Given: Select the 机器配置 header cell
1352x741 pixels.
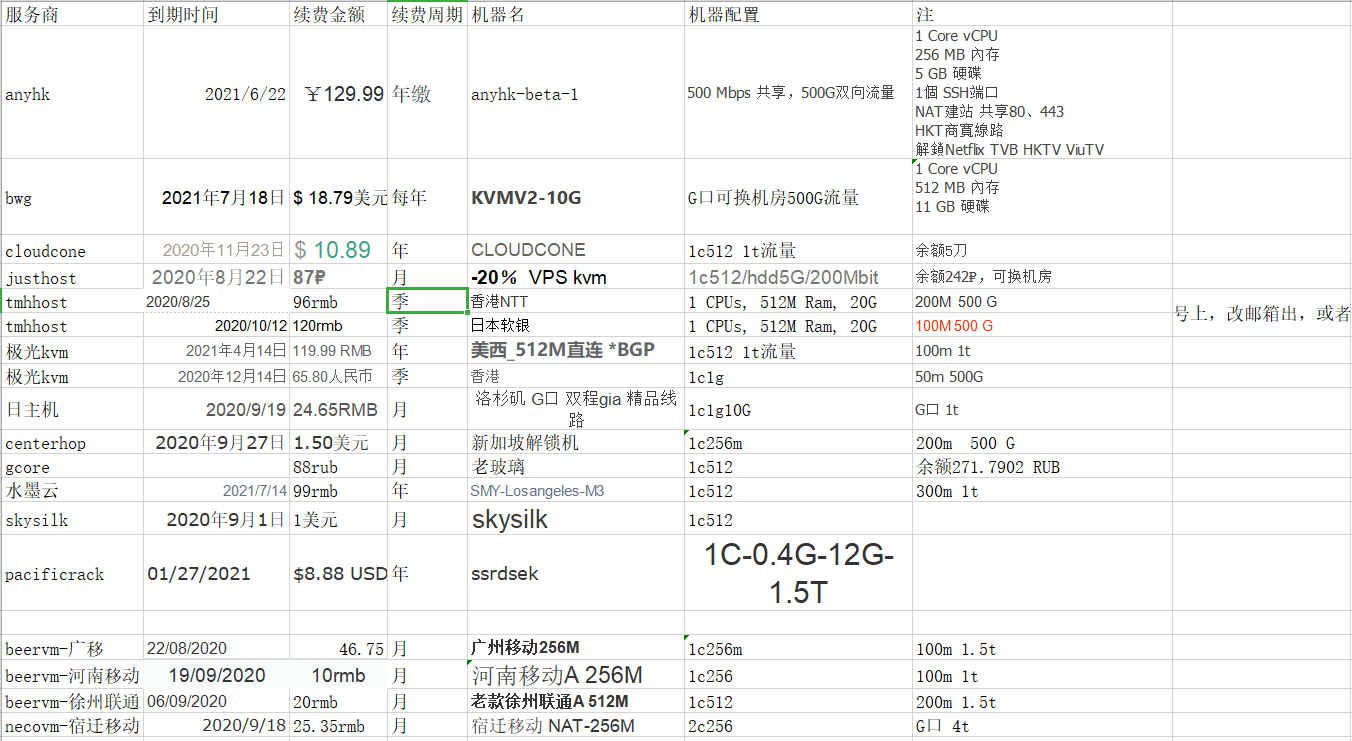Looking at the screenshot, I should (x=798, y=14).
